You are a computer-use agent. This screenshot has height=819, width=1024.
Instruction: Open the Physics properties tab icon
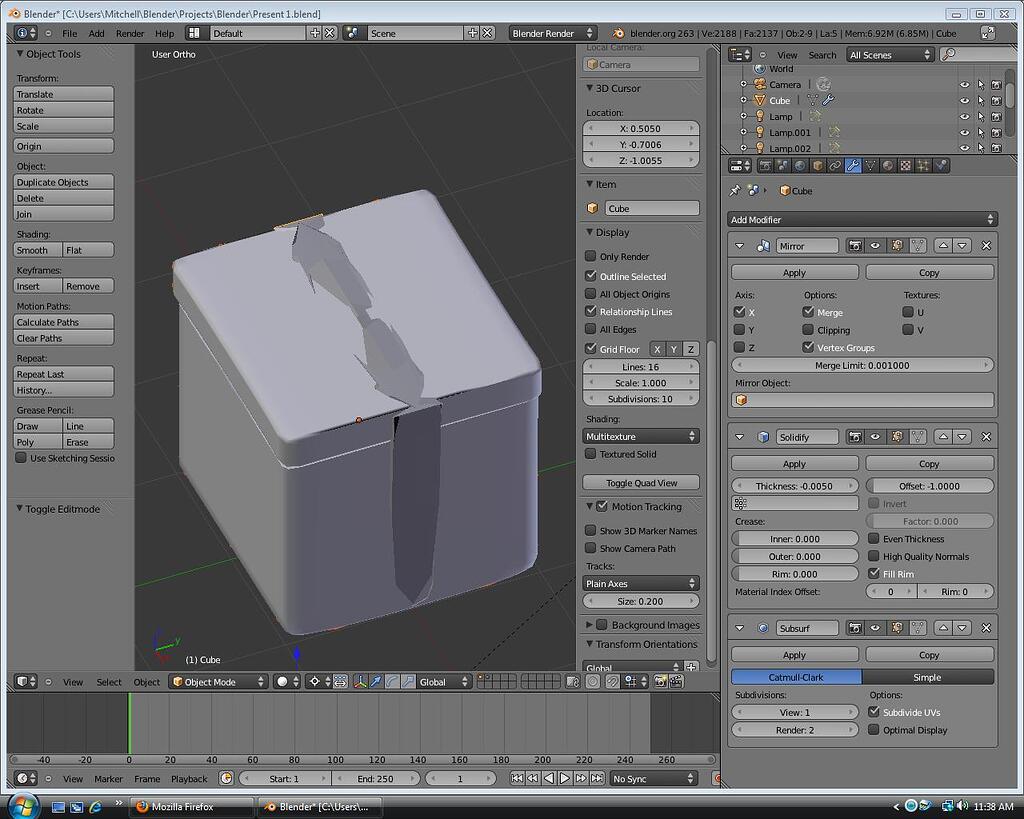tap(941, 166)
